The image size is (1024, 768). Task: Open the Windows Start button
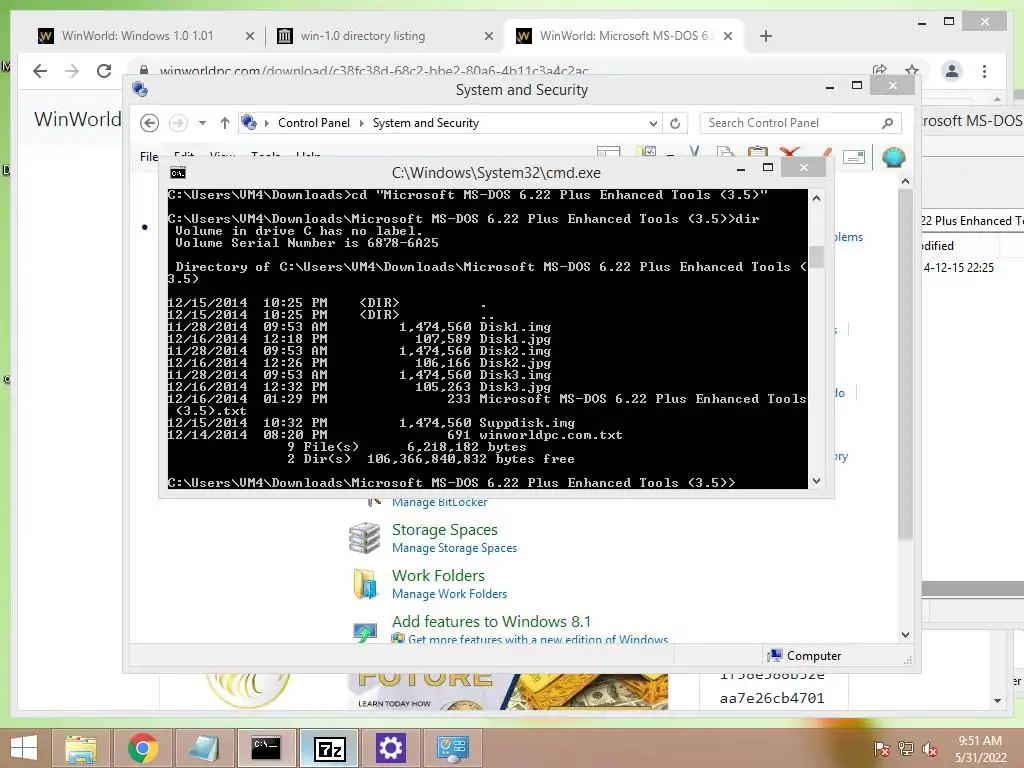[24, 748]
